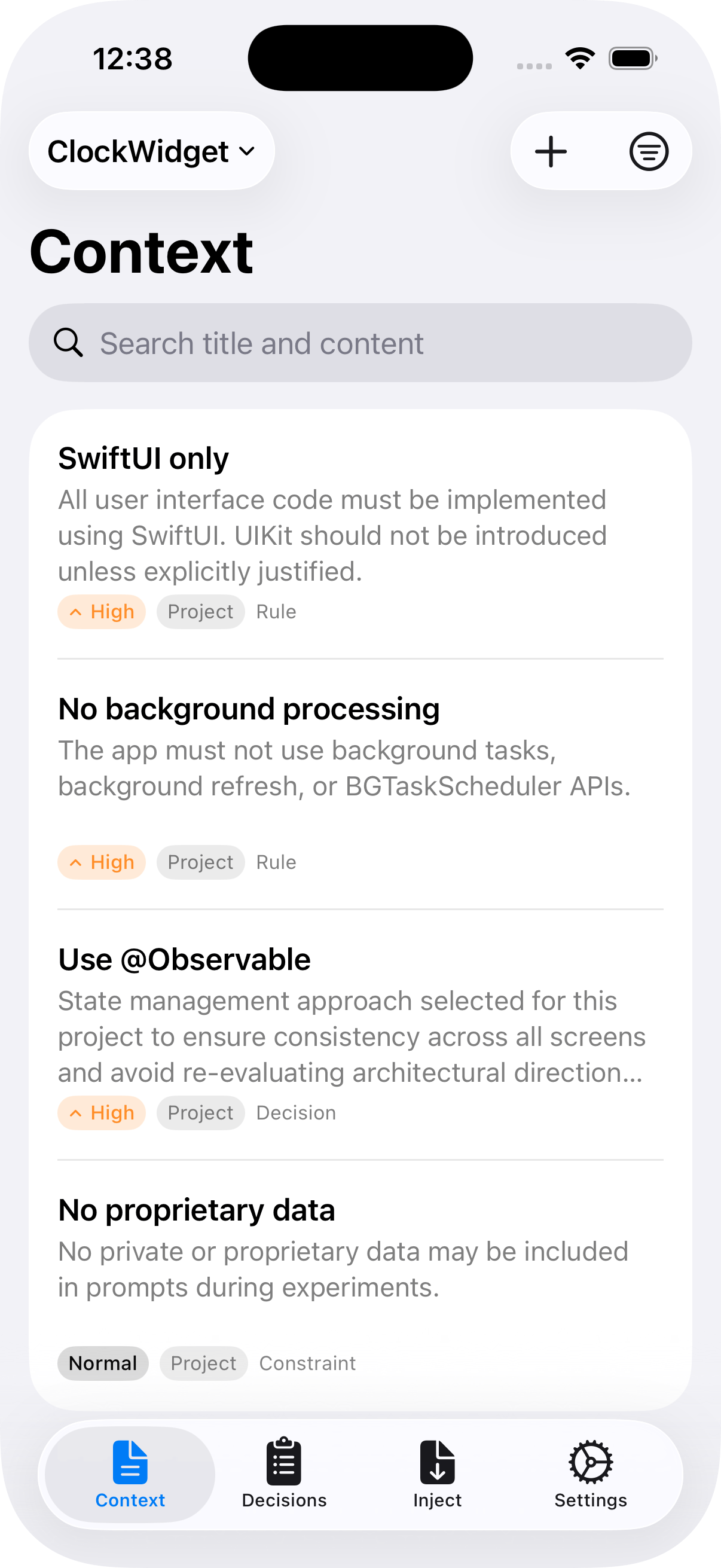
Task: Select the Context document tab icon
Action: [130, 1462]
